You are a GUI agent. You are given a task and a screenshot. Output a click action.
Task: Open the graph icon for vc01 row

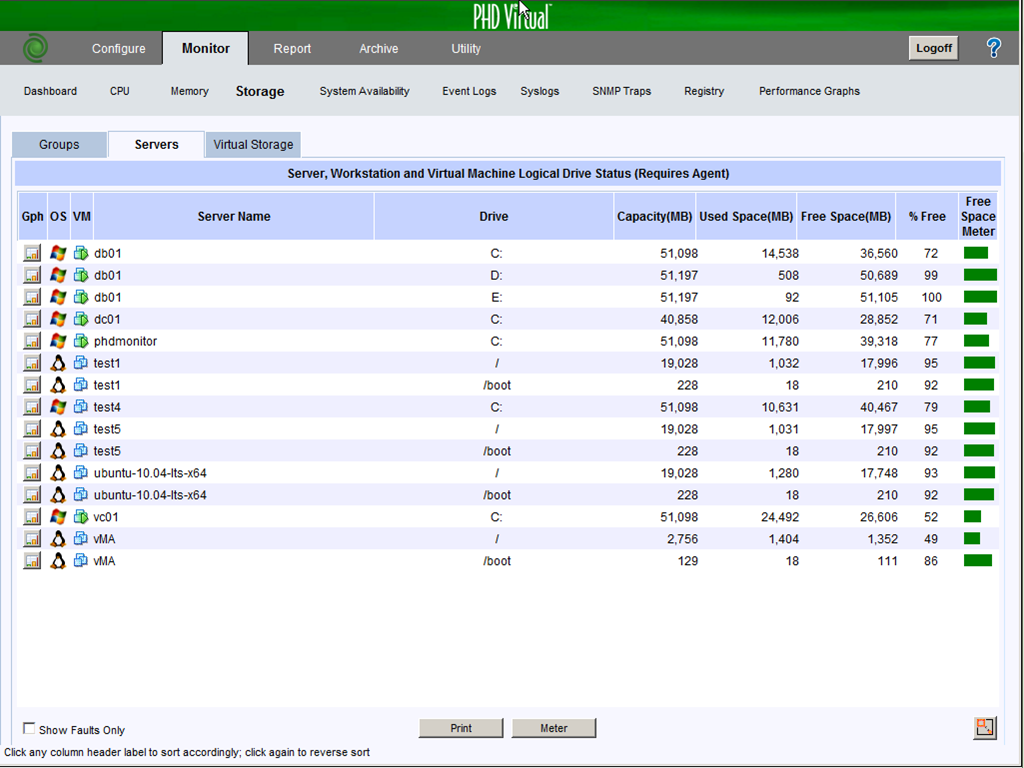coord(32,518)
